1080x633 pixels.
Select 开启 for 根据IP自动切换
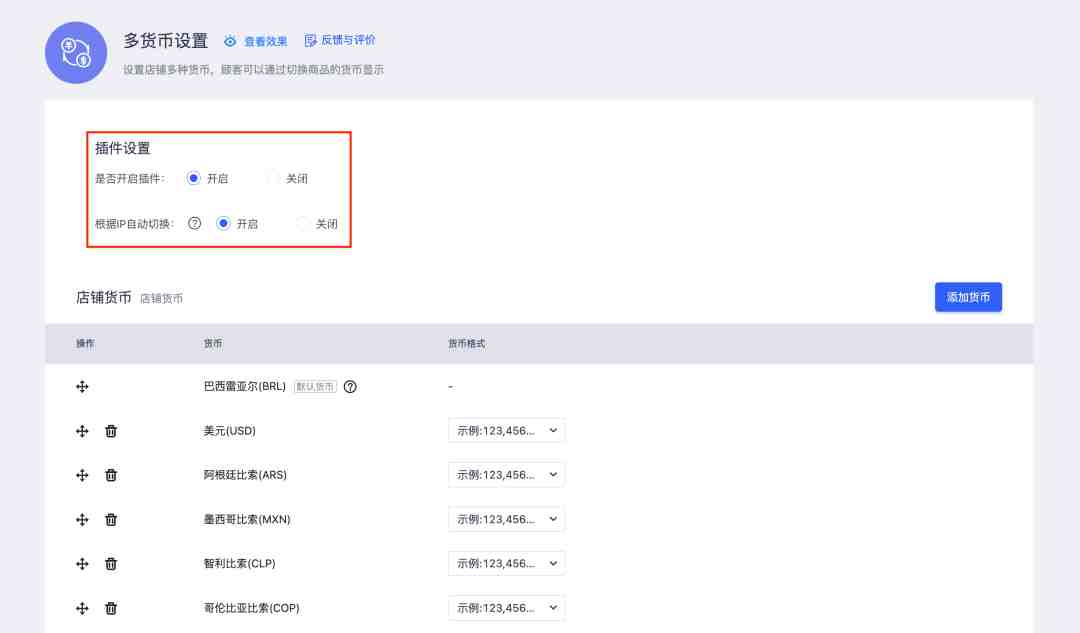point(223,223)
